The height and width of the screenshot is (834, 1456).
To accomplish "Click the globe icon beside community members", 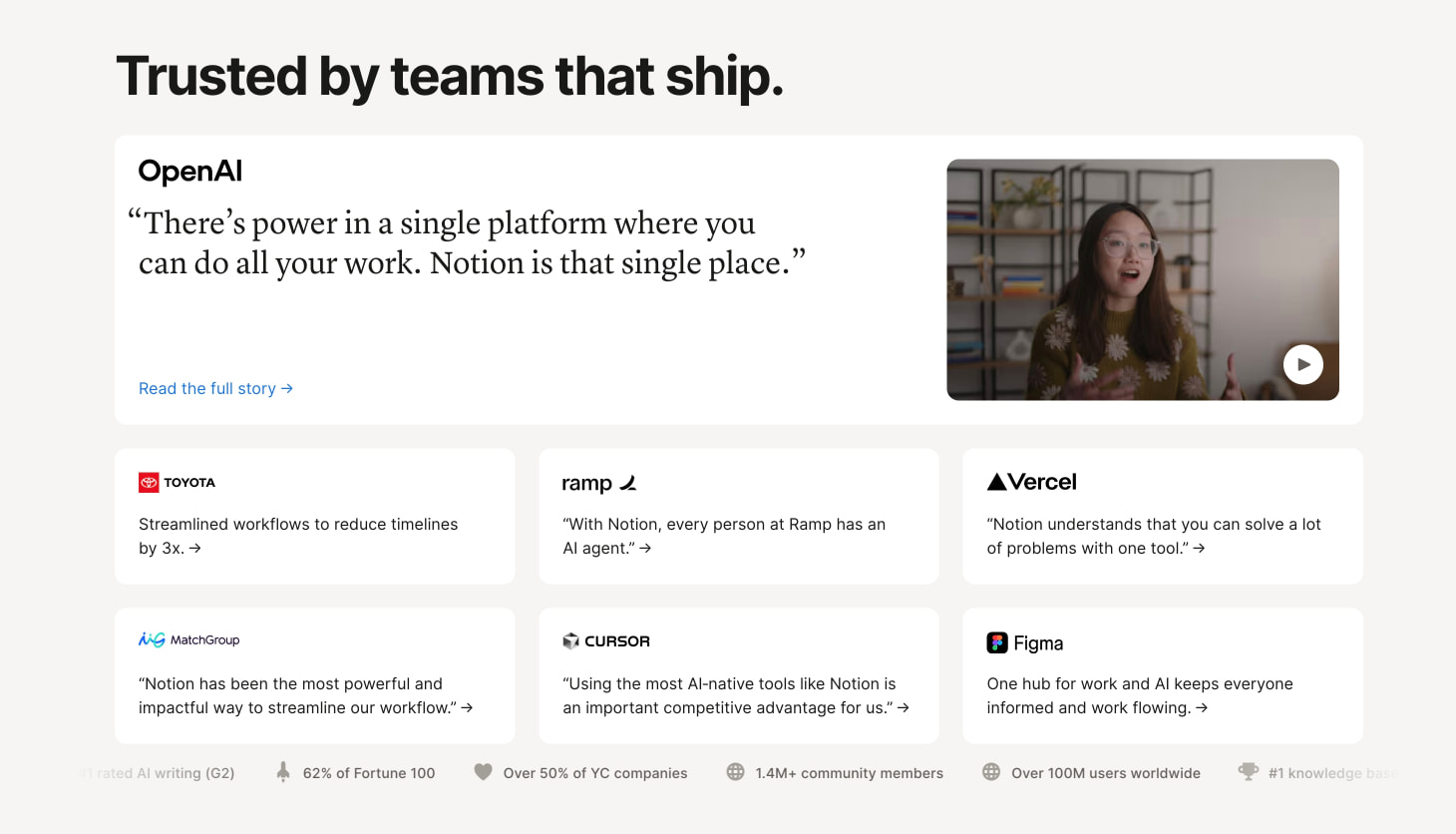I will click(735, 772).
